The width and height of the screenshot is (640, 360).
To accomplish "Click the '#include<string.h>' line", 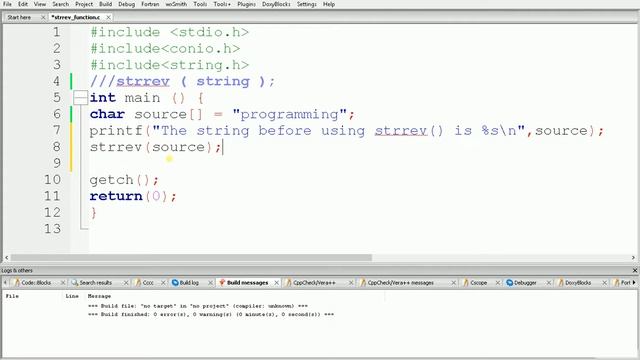I will [169, 65].
